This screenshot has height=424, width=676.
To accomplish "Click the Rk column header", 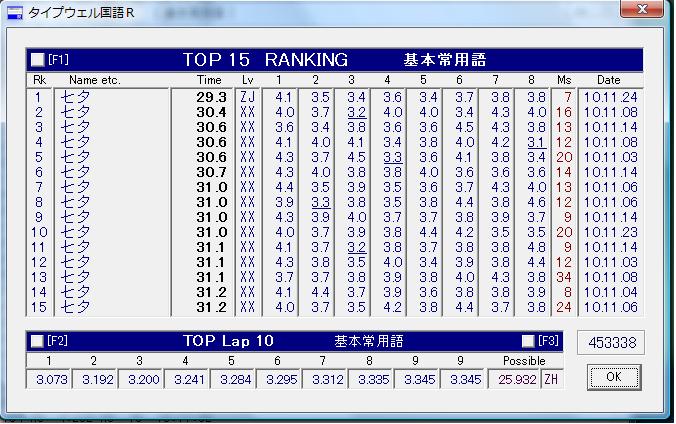I will (39, 80).
